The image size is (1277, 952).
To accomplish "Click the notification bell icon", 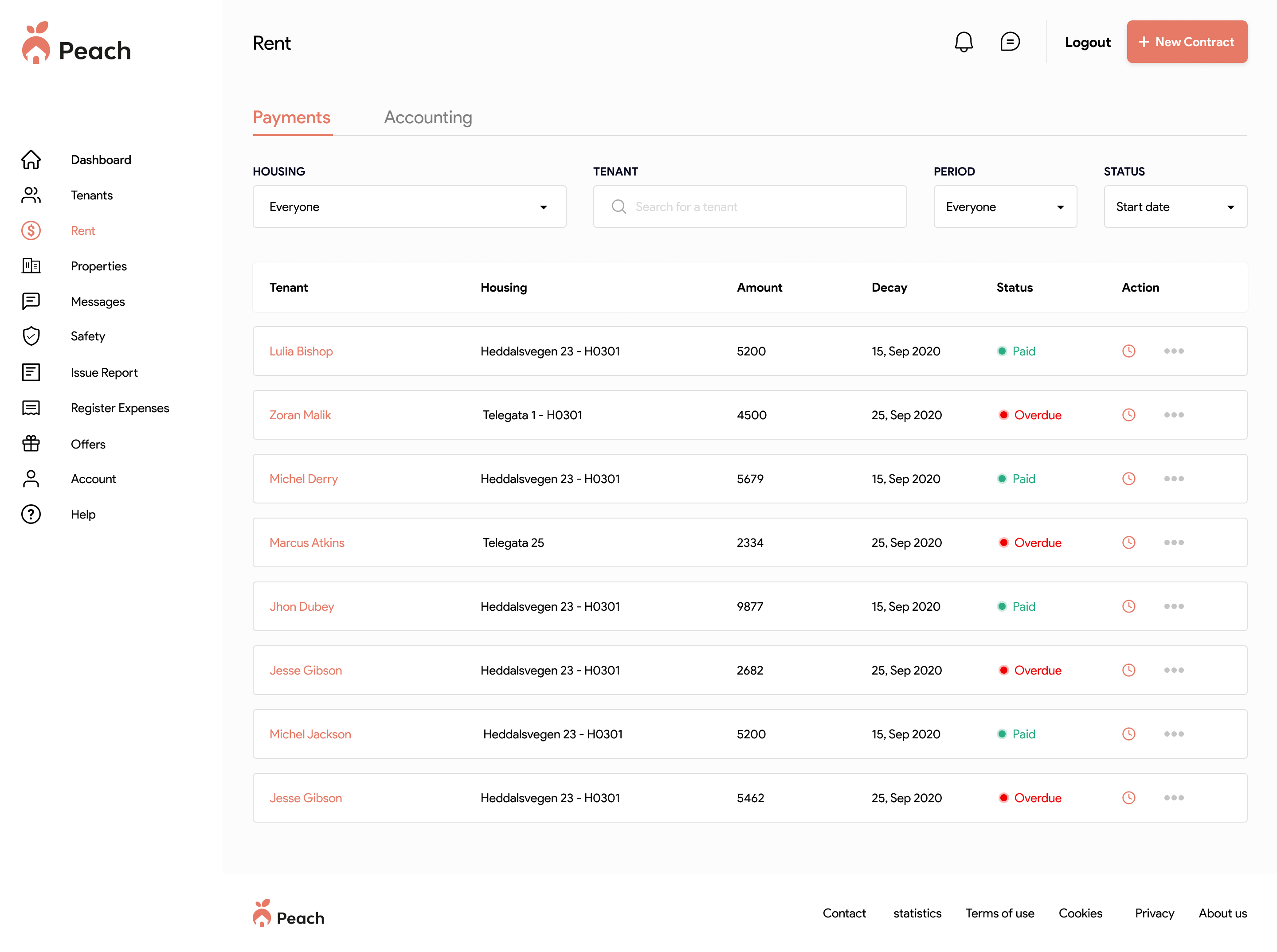I will pyautogui.click(x=963, y=42).
